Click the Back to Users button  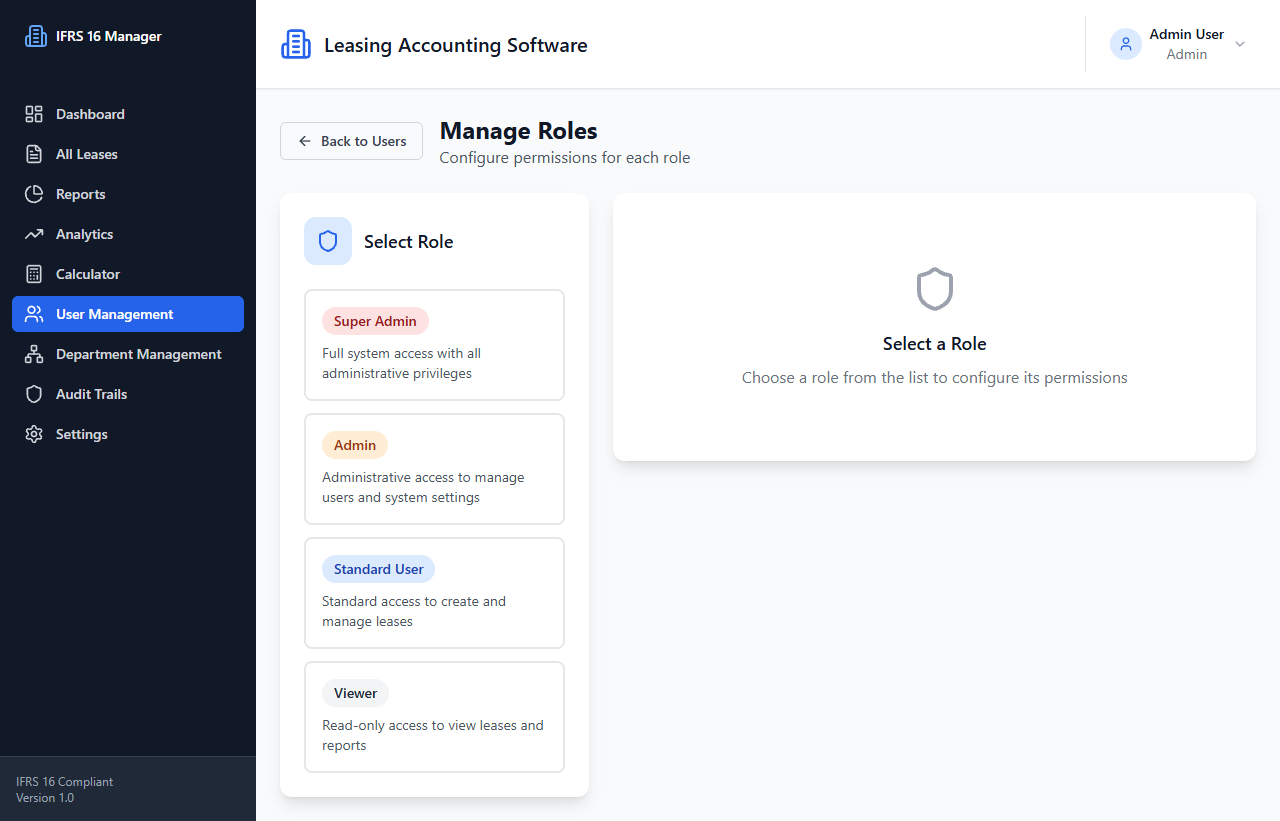pyautogui.click(x=351, y=141)
